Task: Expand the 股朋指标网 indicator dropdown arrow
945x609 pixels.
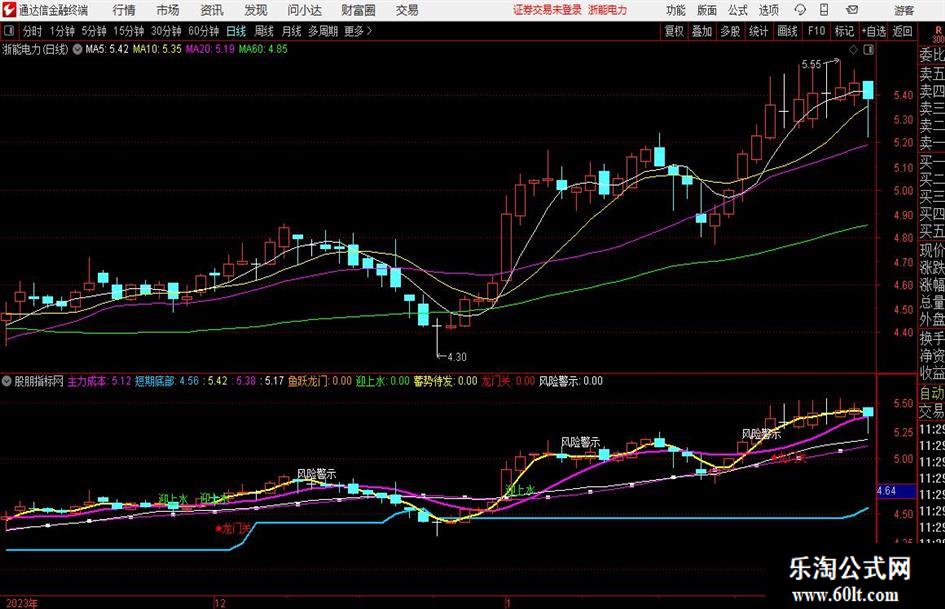Action: click(7, 381)
